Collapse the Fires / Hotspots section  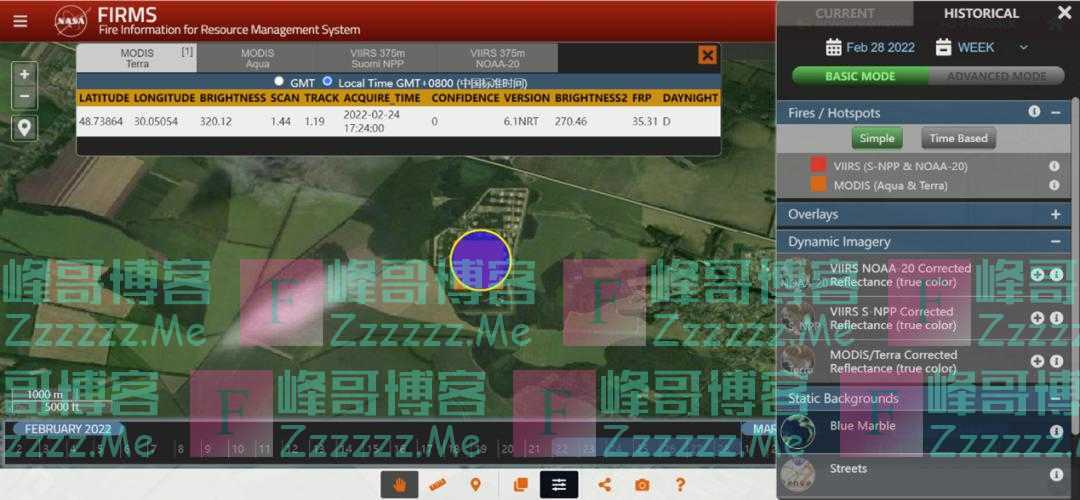[x=1055, y=112]
